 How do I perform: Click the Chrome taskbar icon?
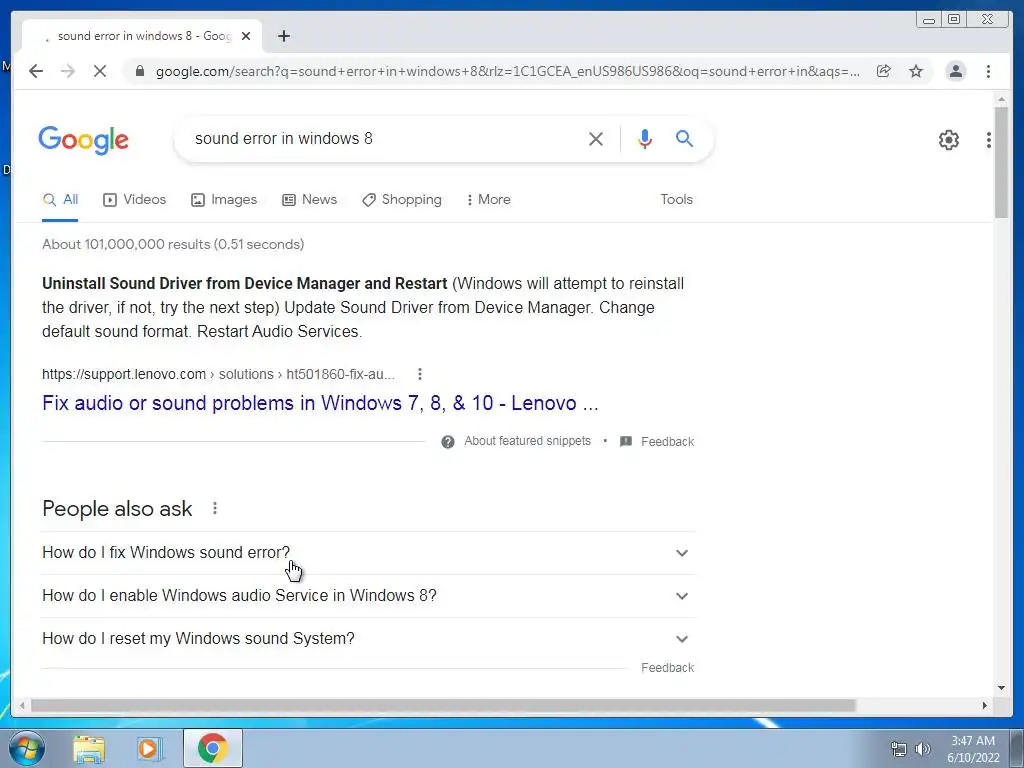[212, 749]
